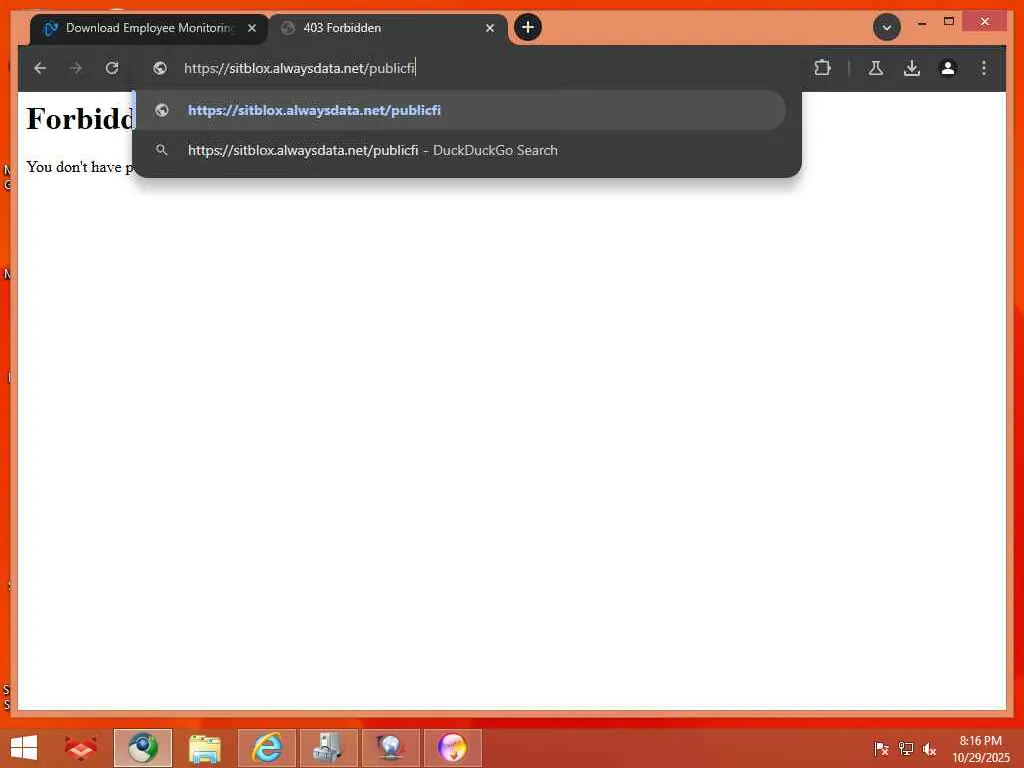
Task: Click inside the address bar URL text
Action: [299, 68]
